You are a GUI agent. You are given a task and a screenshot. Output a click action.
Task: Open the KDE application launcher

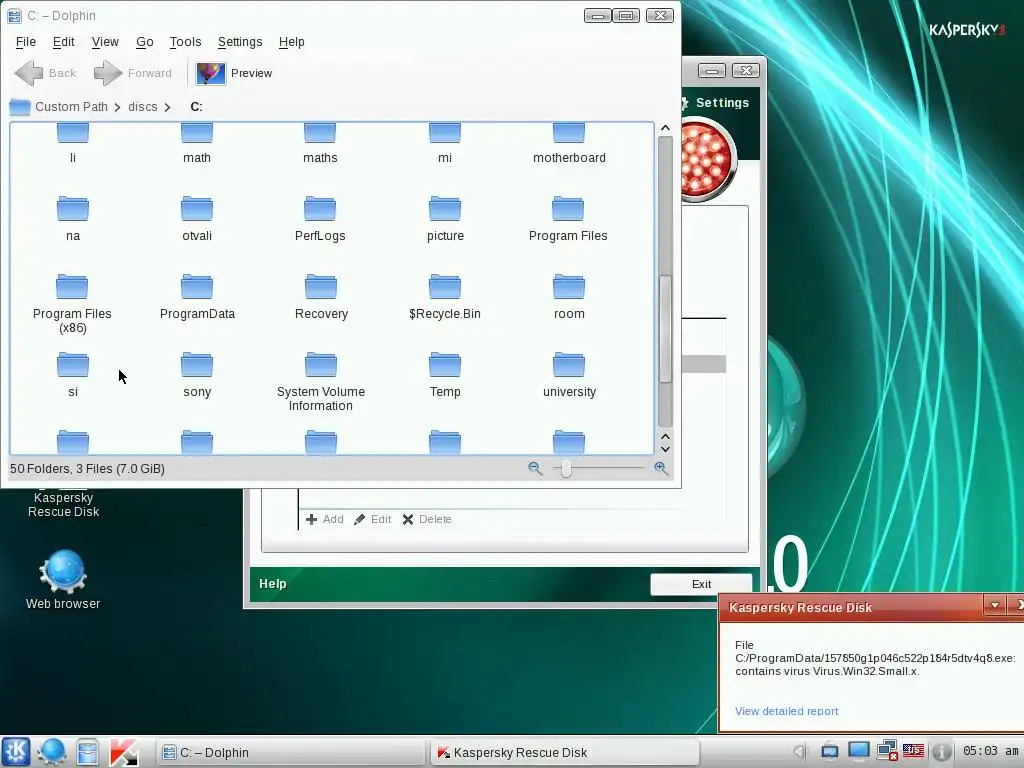point(16,752)
